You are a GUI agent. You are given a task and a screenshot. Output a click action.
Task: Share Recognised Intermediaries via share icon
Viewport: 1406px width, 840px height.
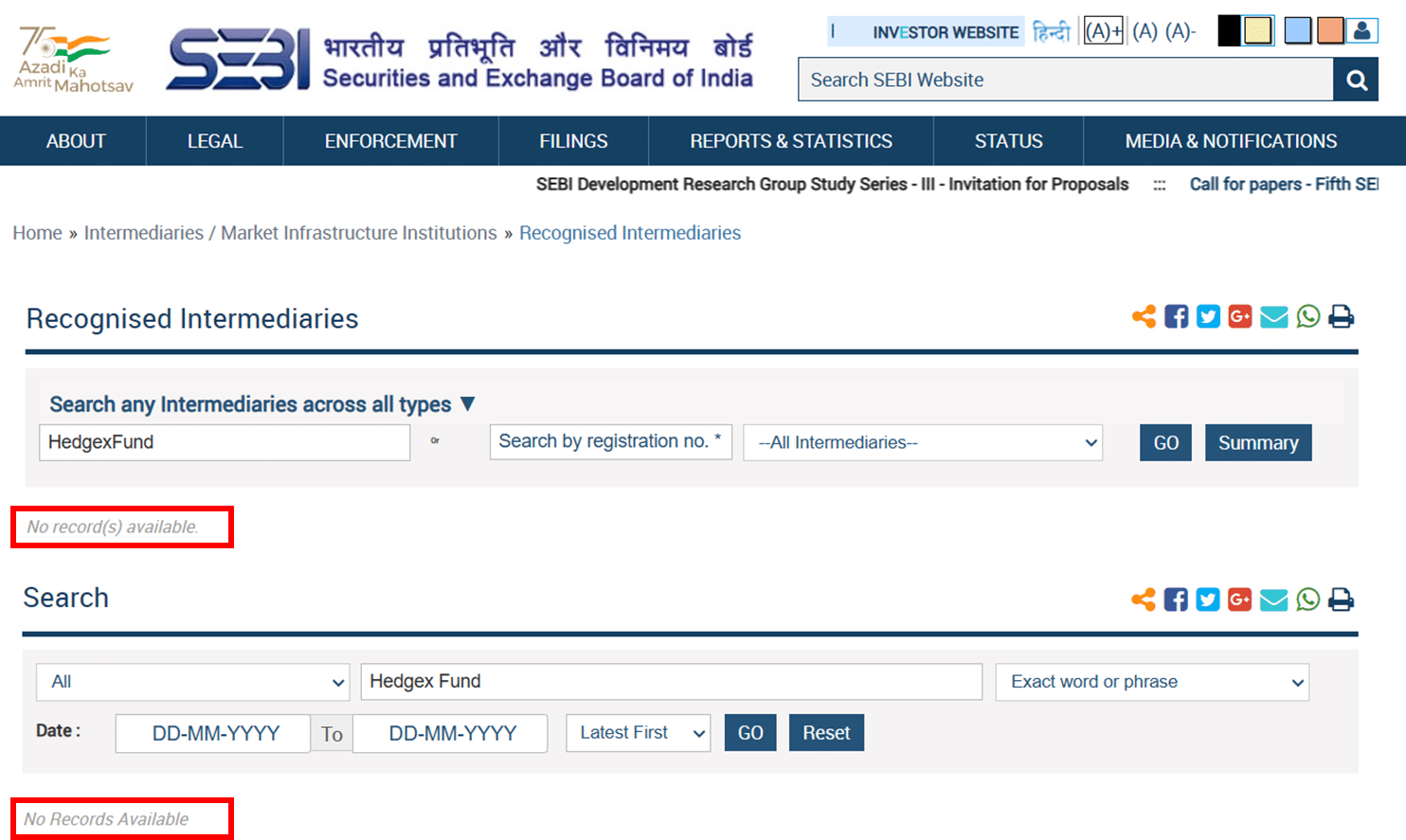1144,316
